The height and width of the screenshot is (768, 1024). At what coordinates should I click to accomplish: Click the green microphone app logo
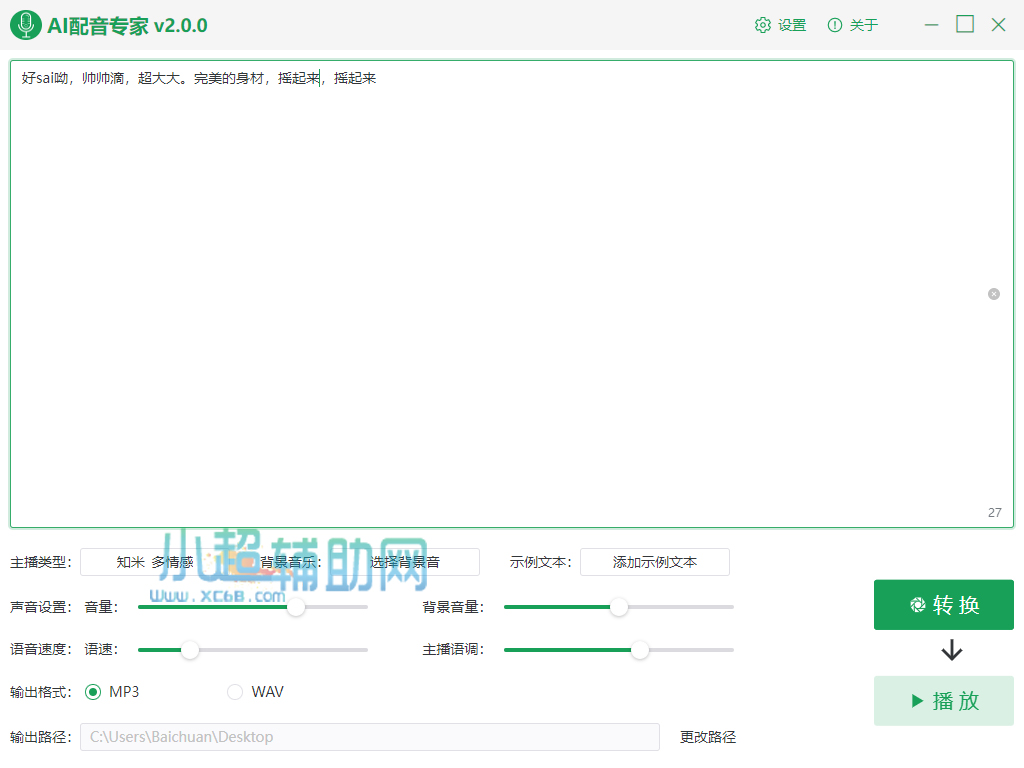[26, 25]
